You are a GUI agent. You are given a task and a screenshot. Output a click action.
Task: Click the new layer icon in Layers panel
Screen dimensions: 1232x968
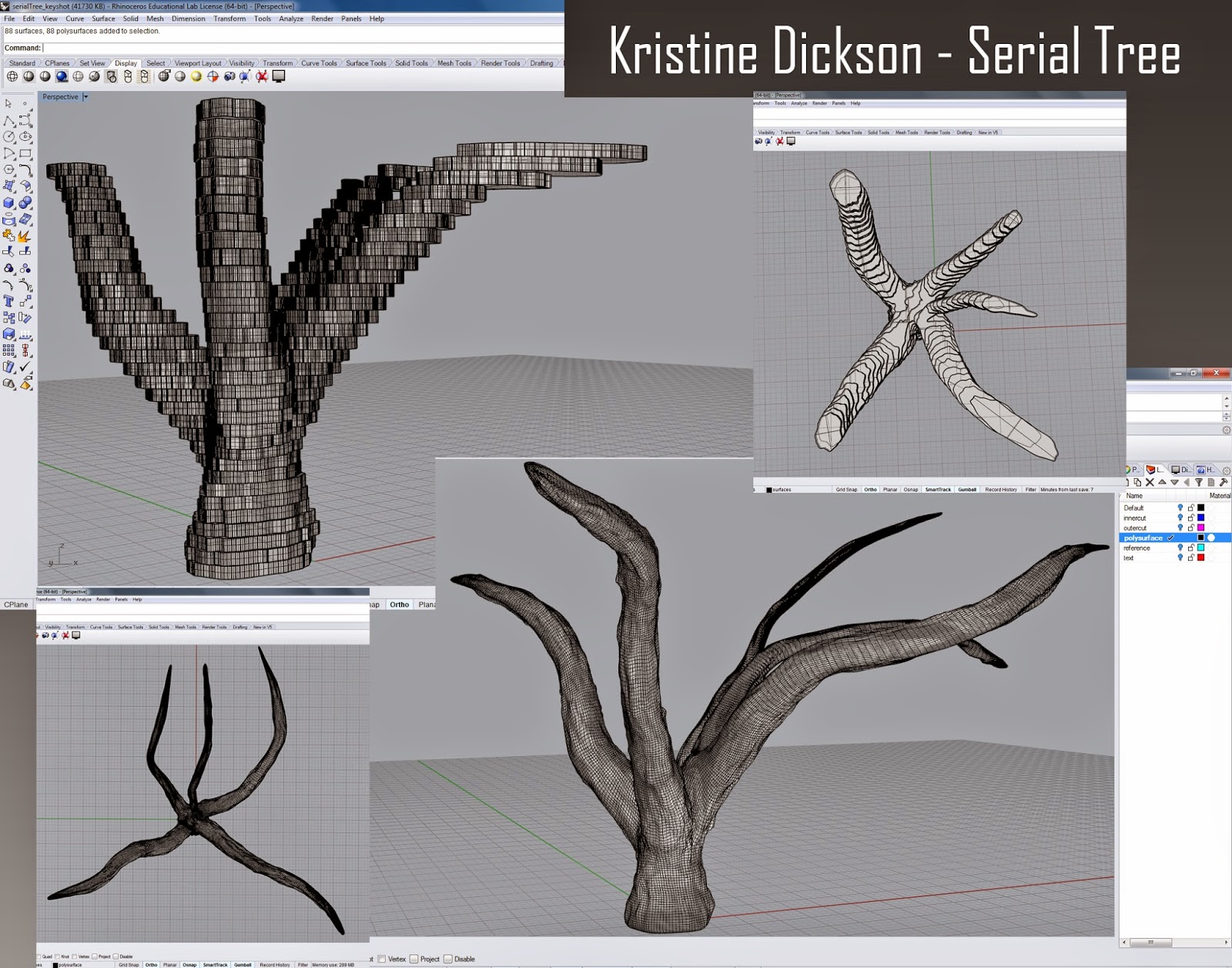click(1127, 482)
